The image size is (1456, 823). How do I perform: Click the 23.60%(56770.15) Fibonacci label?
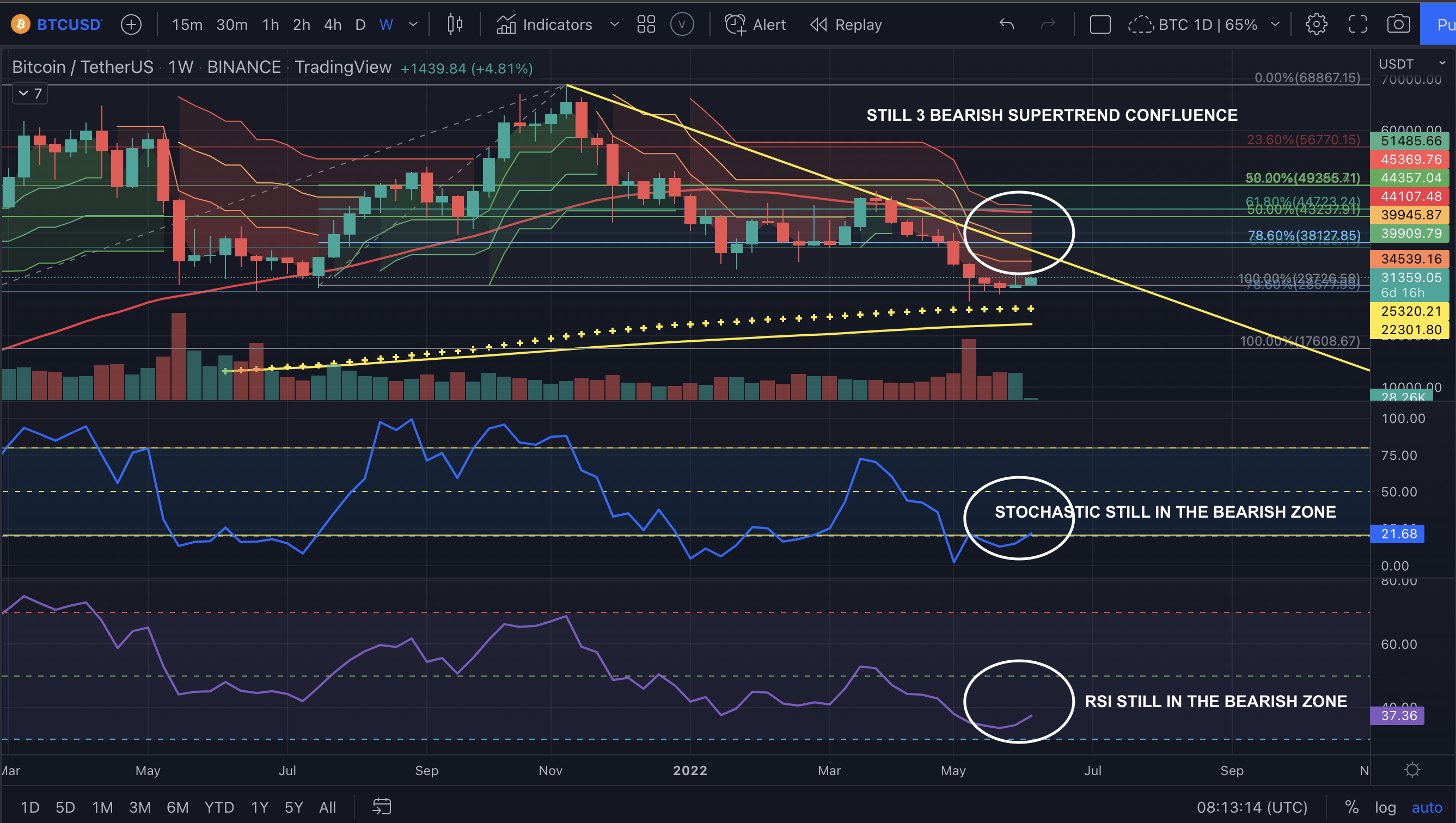point(1304,139)
